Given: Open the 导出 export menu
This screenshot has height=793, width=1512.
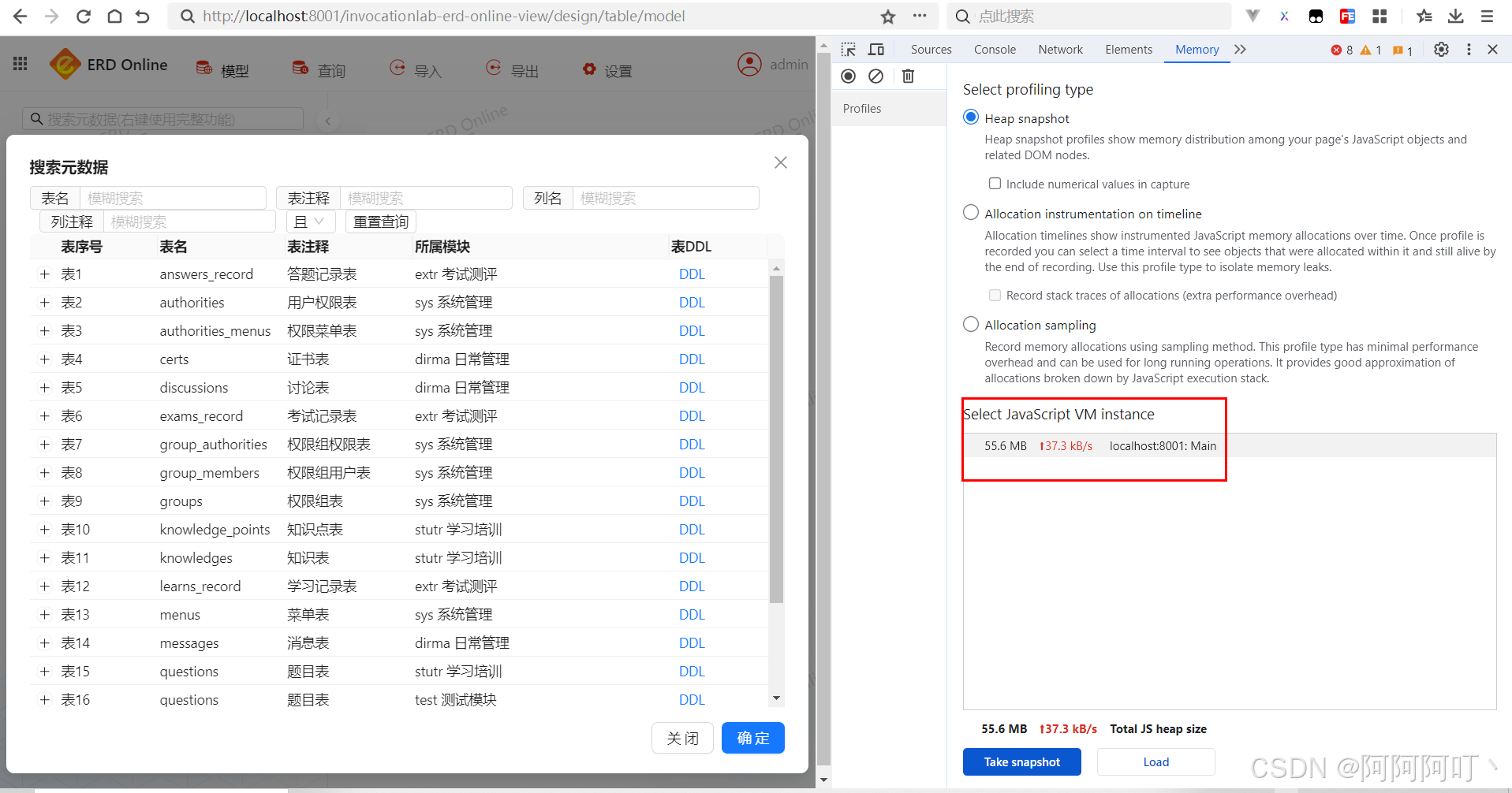Looking at the screenshot, I should click(513, 69).
